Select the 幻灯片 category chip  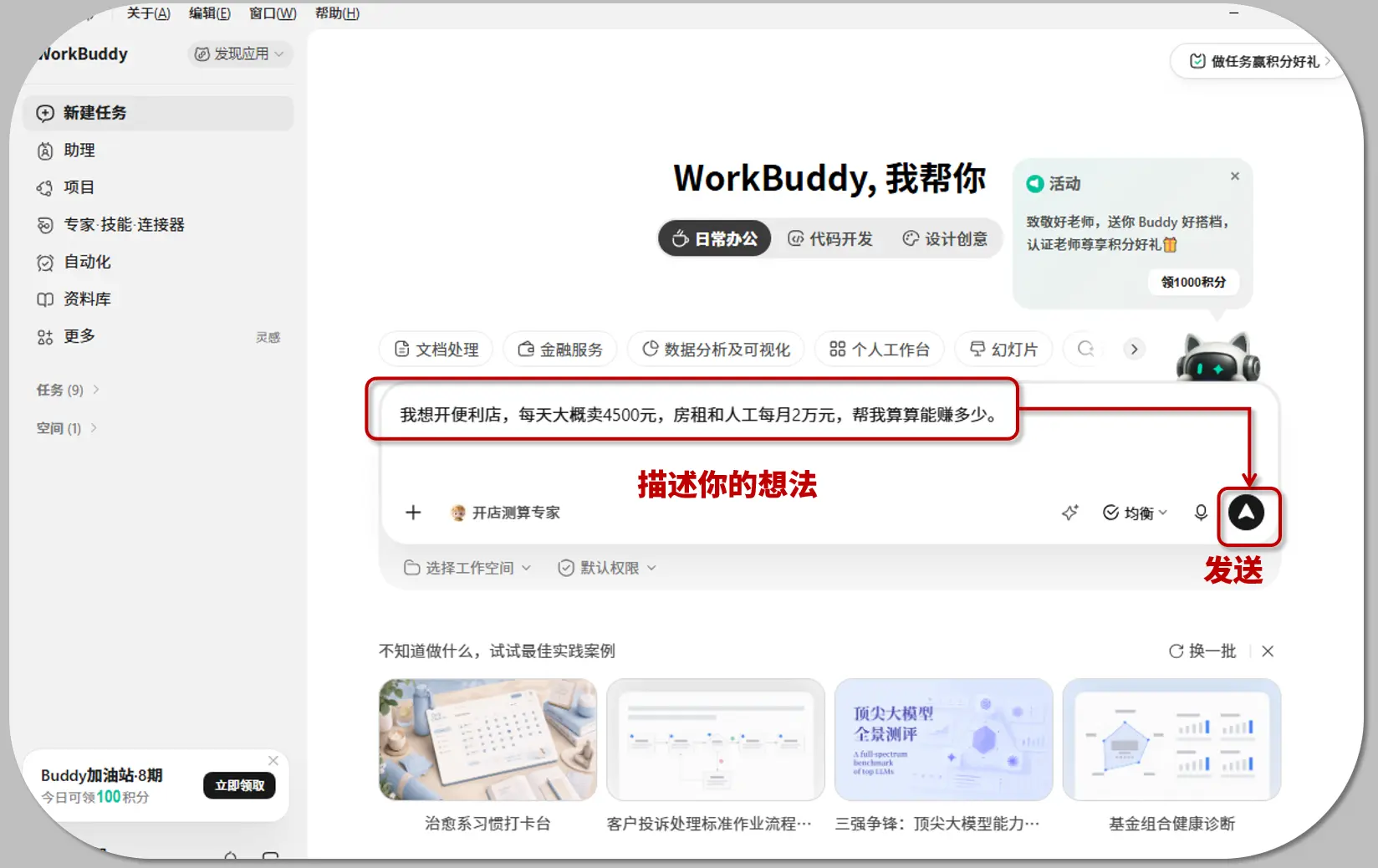1003,350
